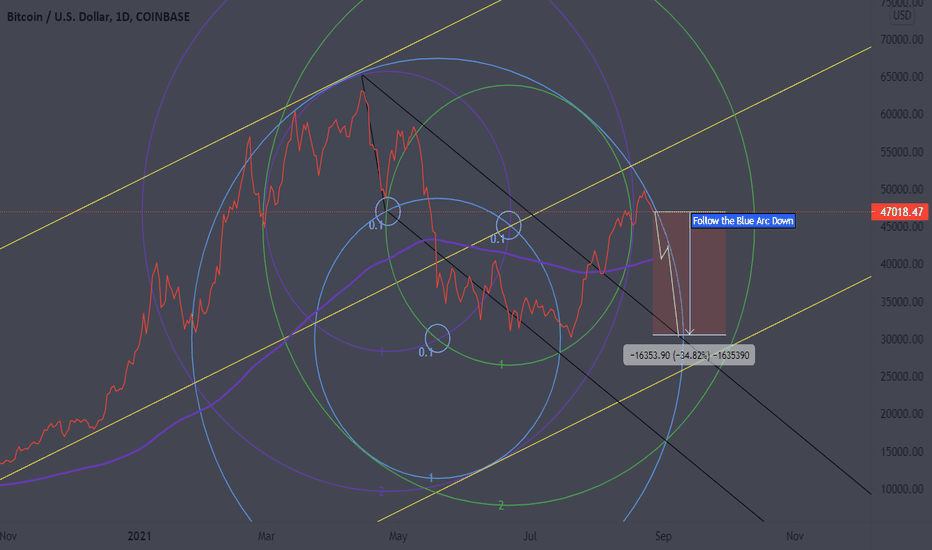Image resolution: width=932 pixels, height=550 pixels.
Task: Click the 35000.00 price axis label
Action: coord(902,302)
